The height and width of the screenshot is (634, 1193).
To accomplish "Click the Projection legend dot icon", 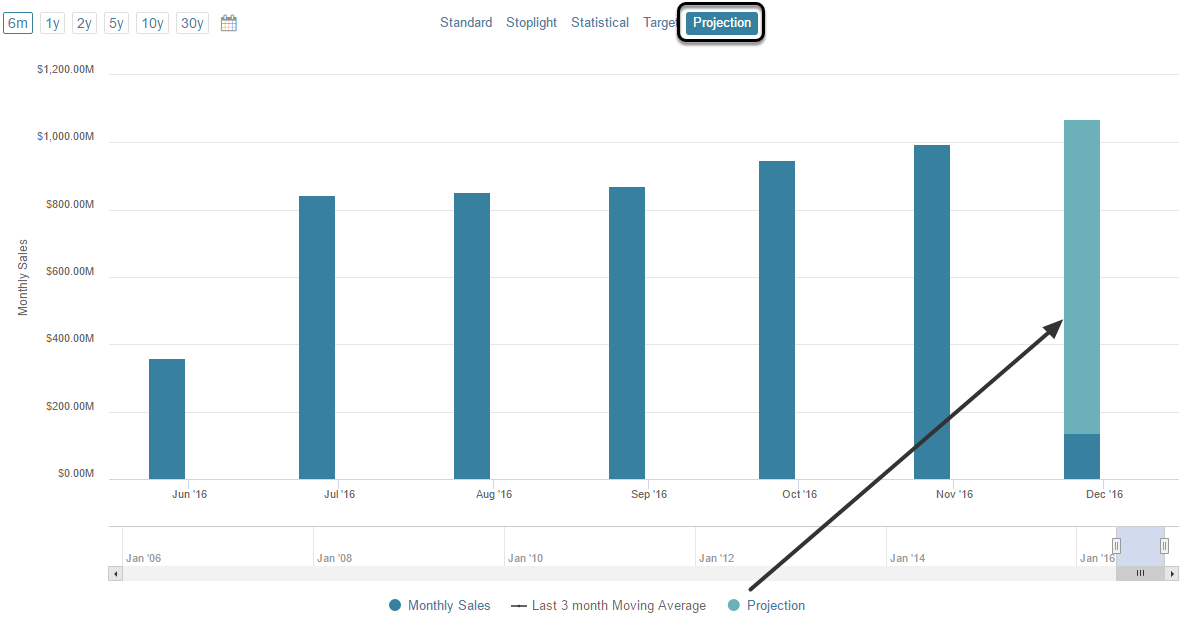I will click(x=732, y=605).
